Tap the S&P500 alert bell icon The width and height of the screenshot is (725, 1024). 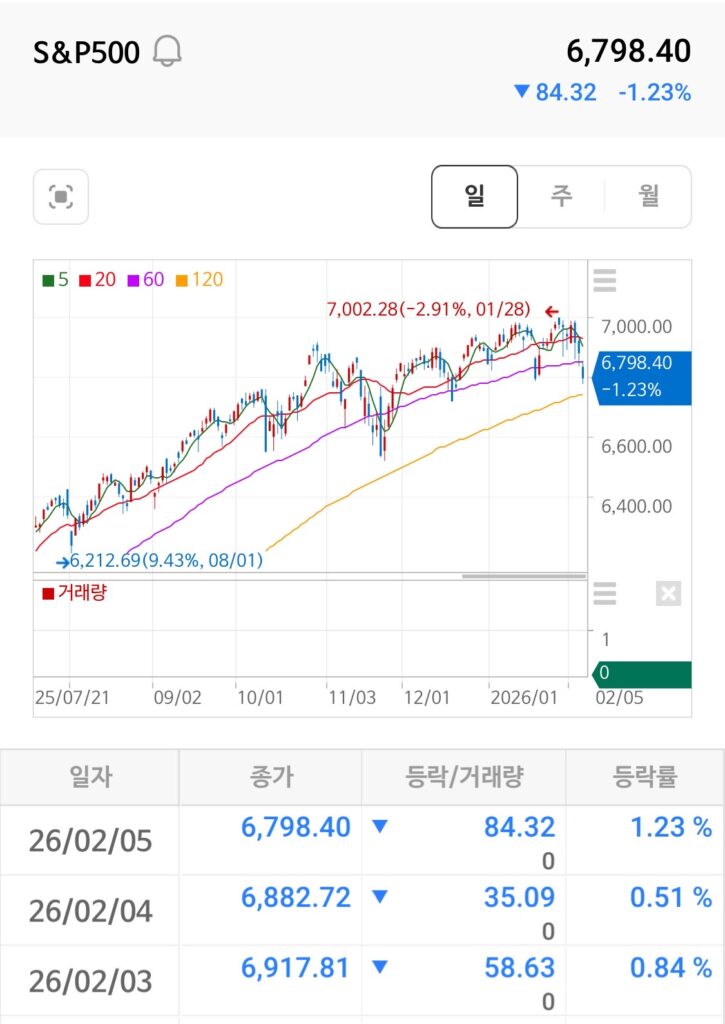[x=167, y=52]
